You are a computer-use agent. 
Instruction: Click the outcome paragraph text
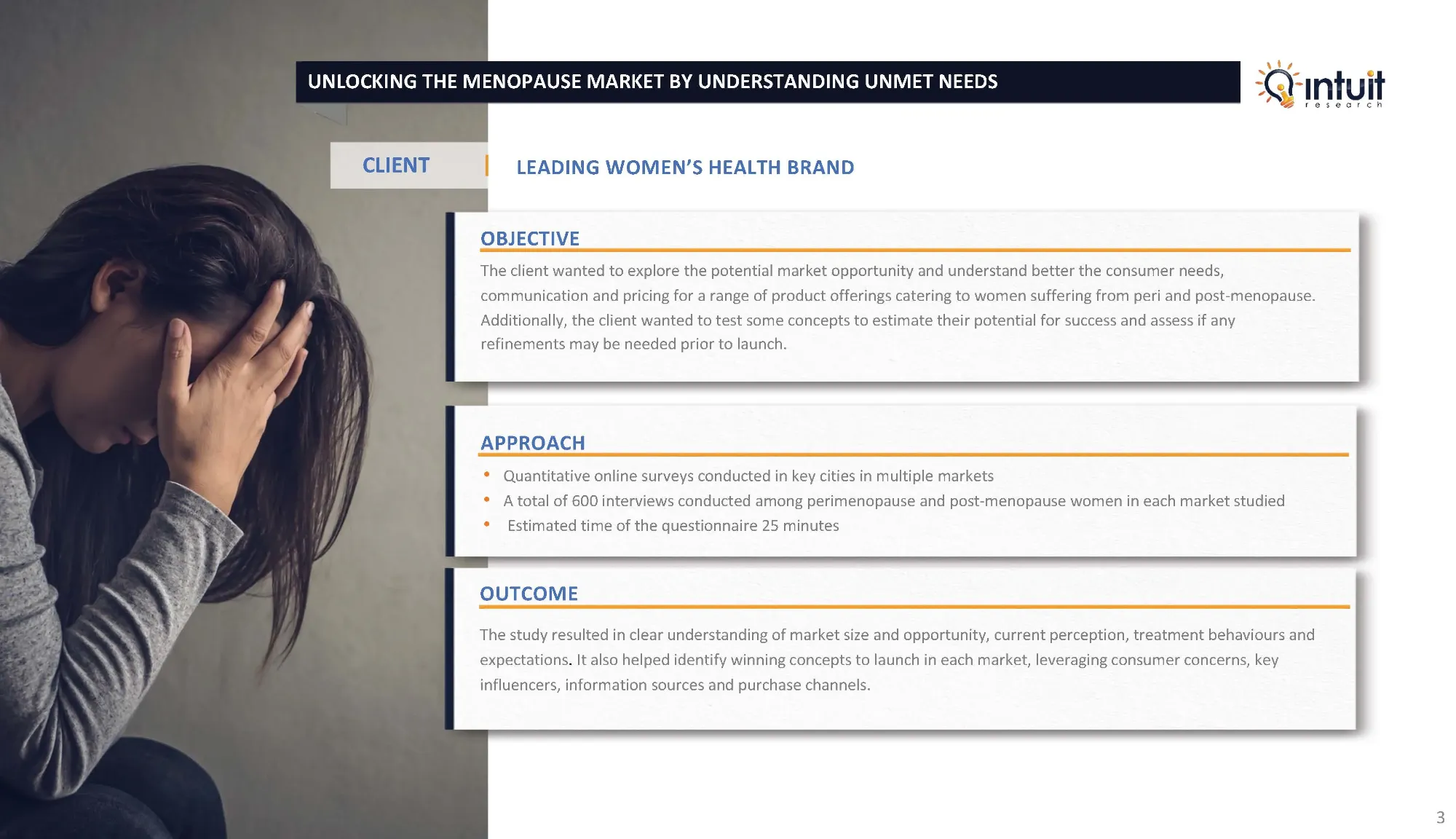pyautogui.click(x=895, y=660)
